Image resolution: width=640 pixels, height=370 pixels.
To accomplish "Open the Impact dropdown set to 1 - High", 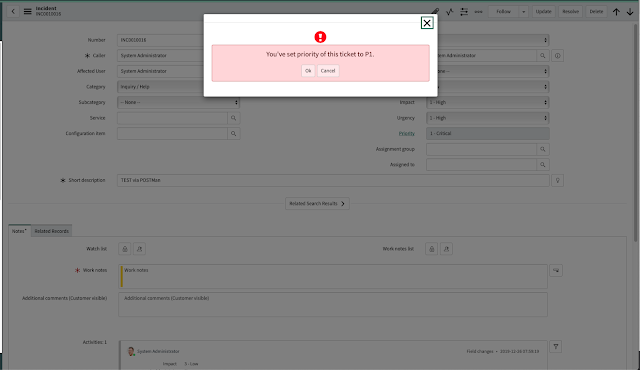I will (487, 102).
